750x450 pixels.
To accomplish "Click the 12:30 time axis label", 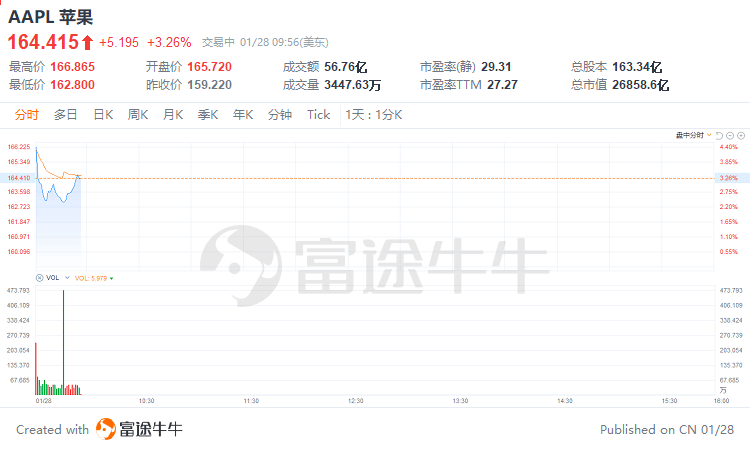I will (355, 401).
